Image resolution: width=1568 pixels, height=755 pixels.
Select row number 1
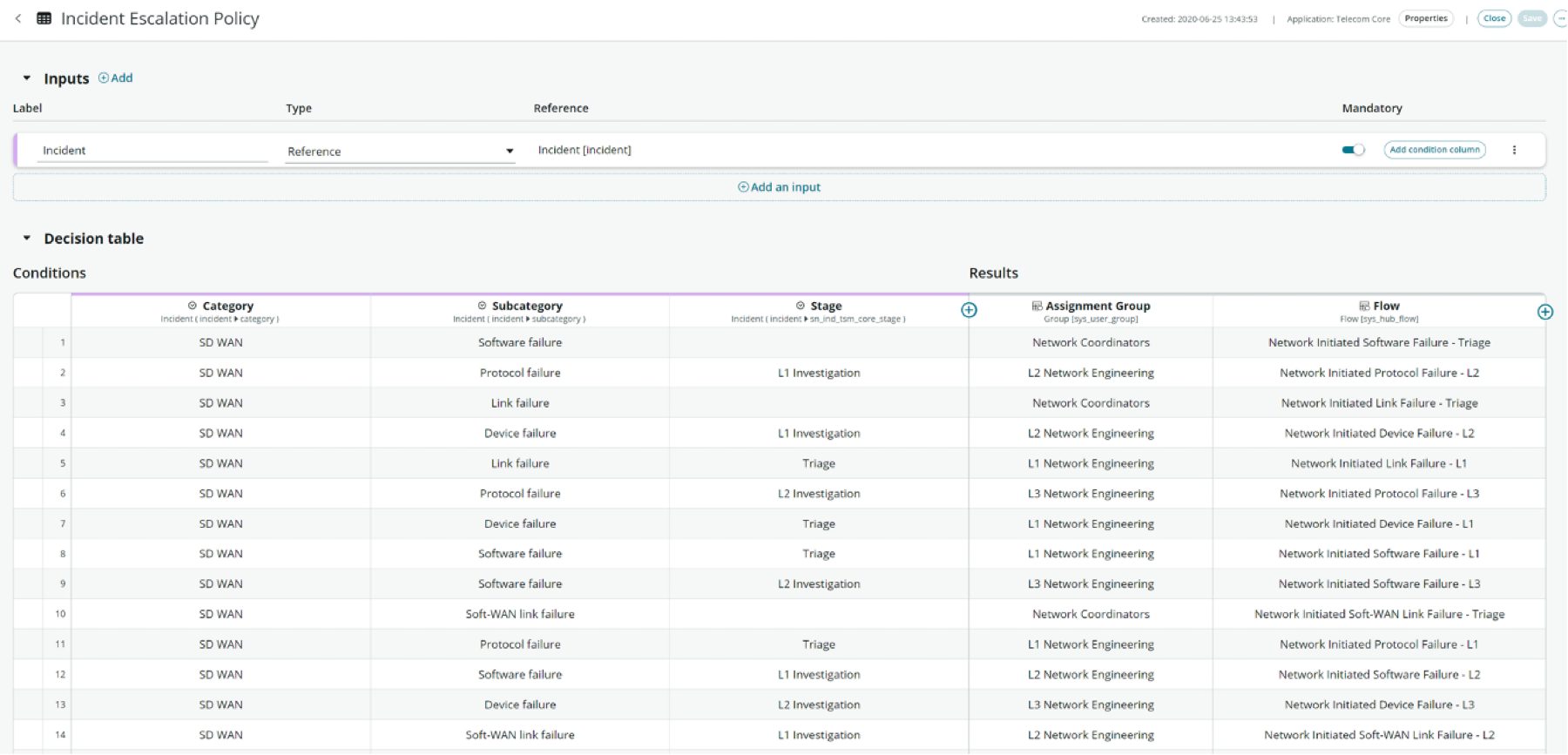point(63,343)
